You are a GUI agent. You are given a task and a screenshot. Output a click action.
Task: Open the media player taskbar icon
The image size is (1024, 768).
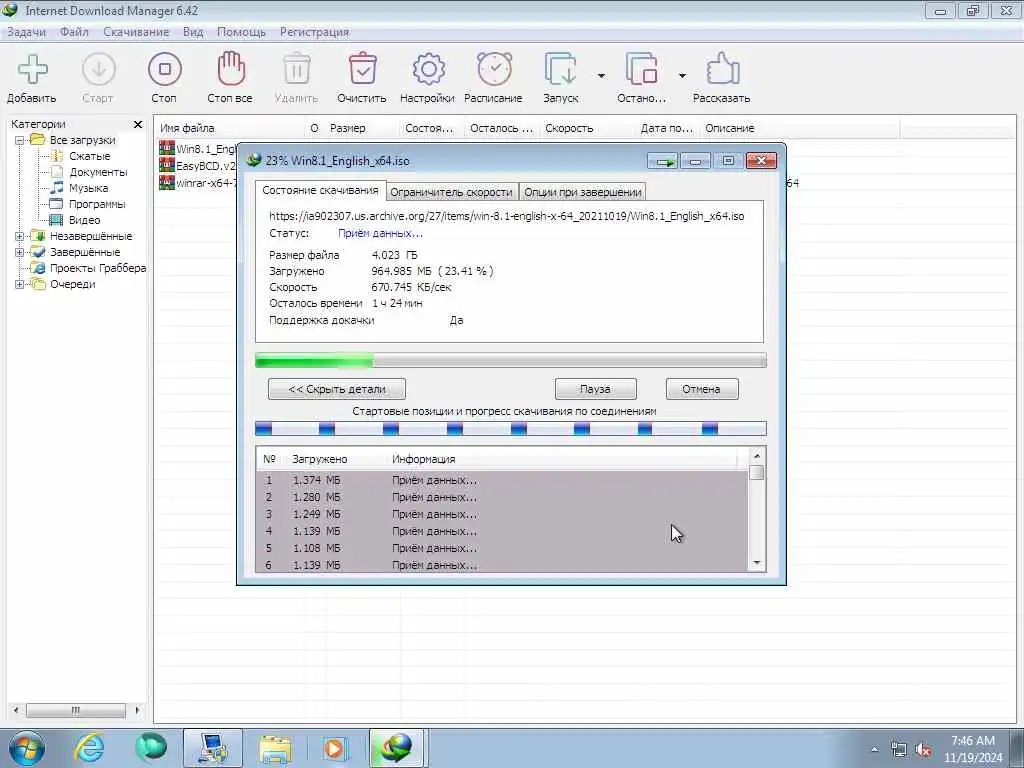coord(334,748)
